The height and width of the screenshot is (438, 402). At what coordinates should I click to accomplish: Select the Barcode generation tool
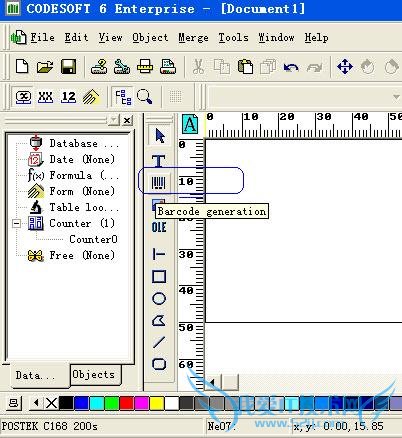pyautogui.click(x=159, y=183)
